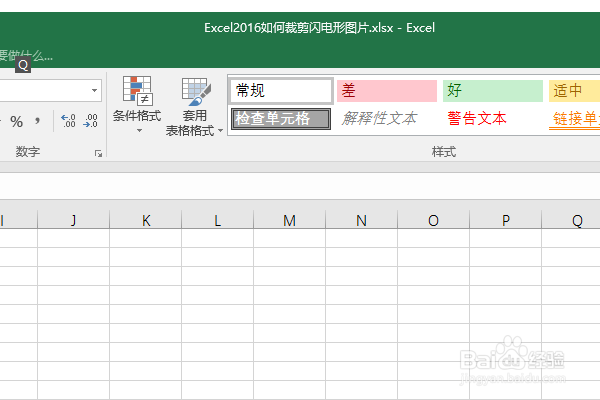Apply the 链接单元格 (Linked Cell) style

click(x=574, y=119)
